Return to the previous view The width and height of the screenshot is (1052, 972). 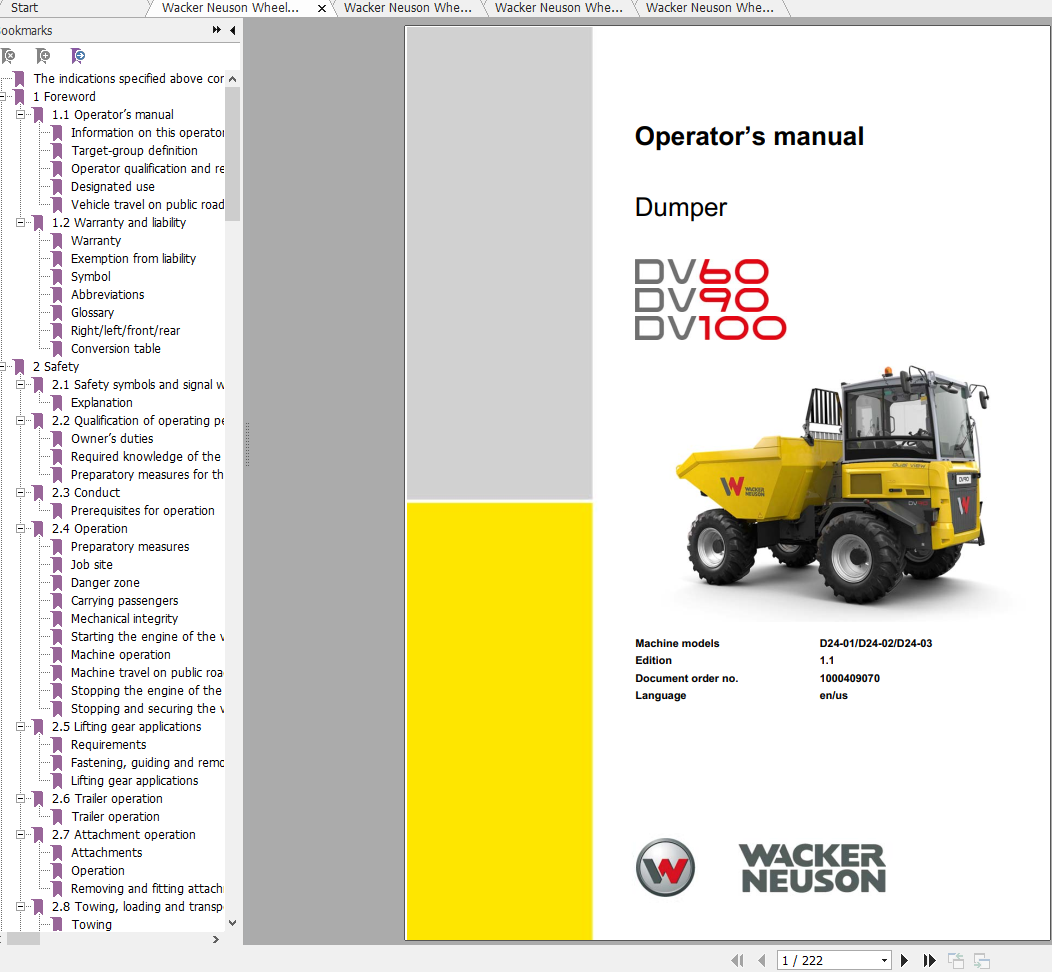[x=957, y=959]
